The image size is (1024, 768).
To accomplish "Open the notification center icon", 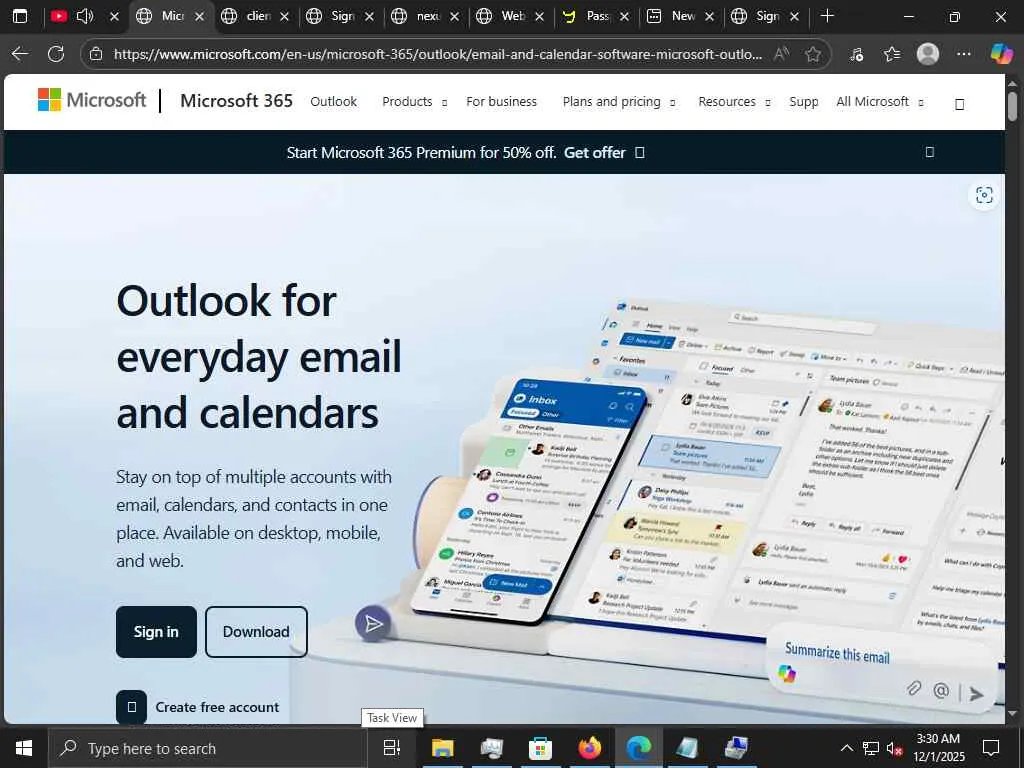I will click(x=991, y=748).
